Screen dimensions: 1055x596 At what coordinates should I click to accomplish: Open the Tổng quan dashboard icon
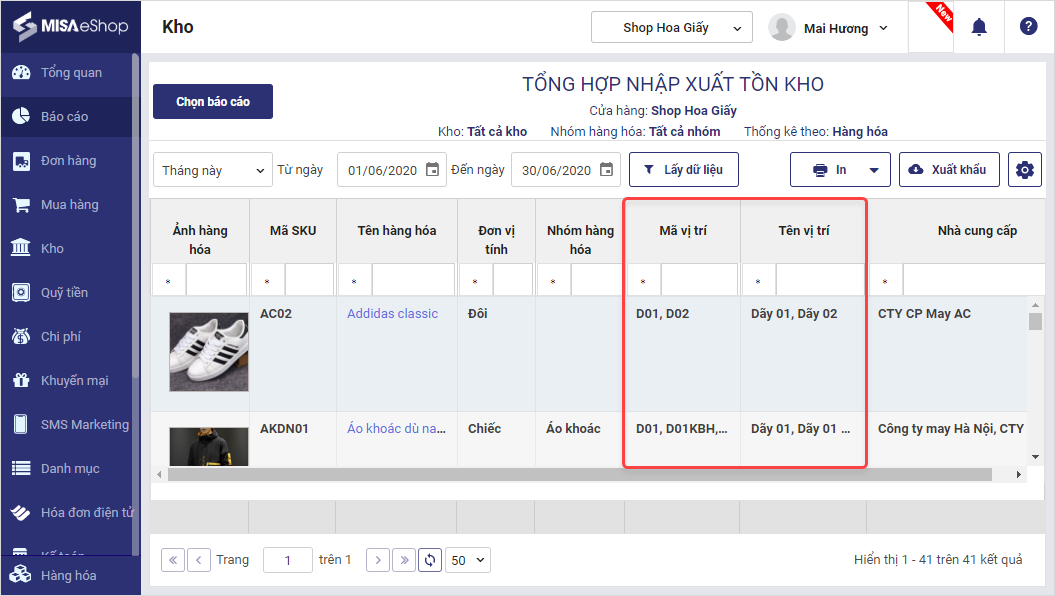click(21, 73)
